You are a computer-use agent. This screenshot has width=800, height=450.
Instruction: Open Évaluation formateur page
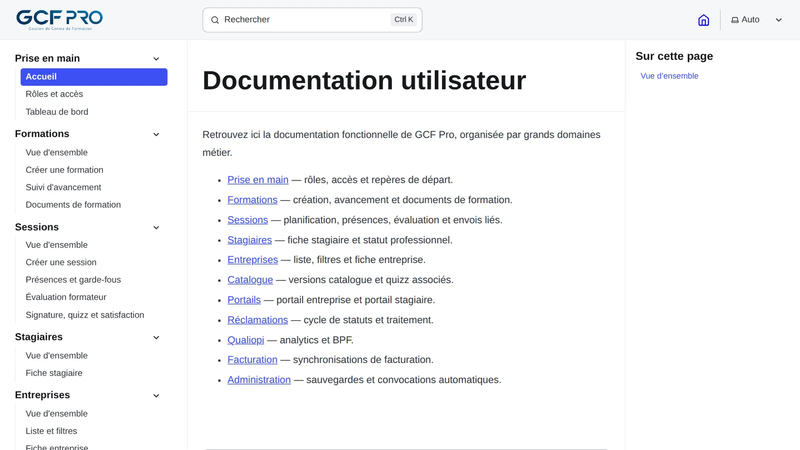click(66, 297)
